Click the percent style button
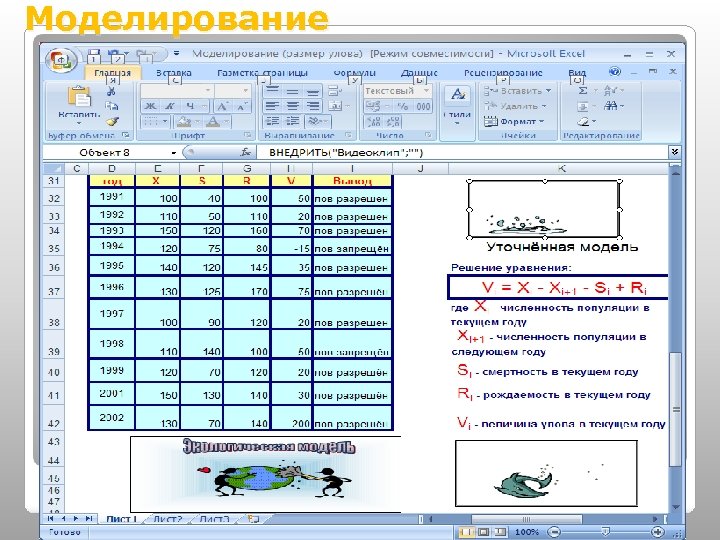 point(403,107)
